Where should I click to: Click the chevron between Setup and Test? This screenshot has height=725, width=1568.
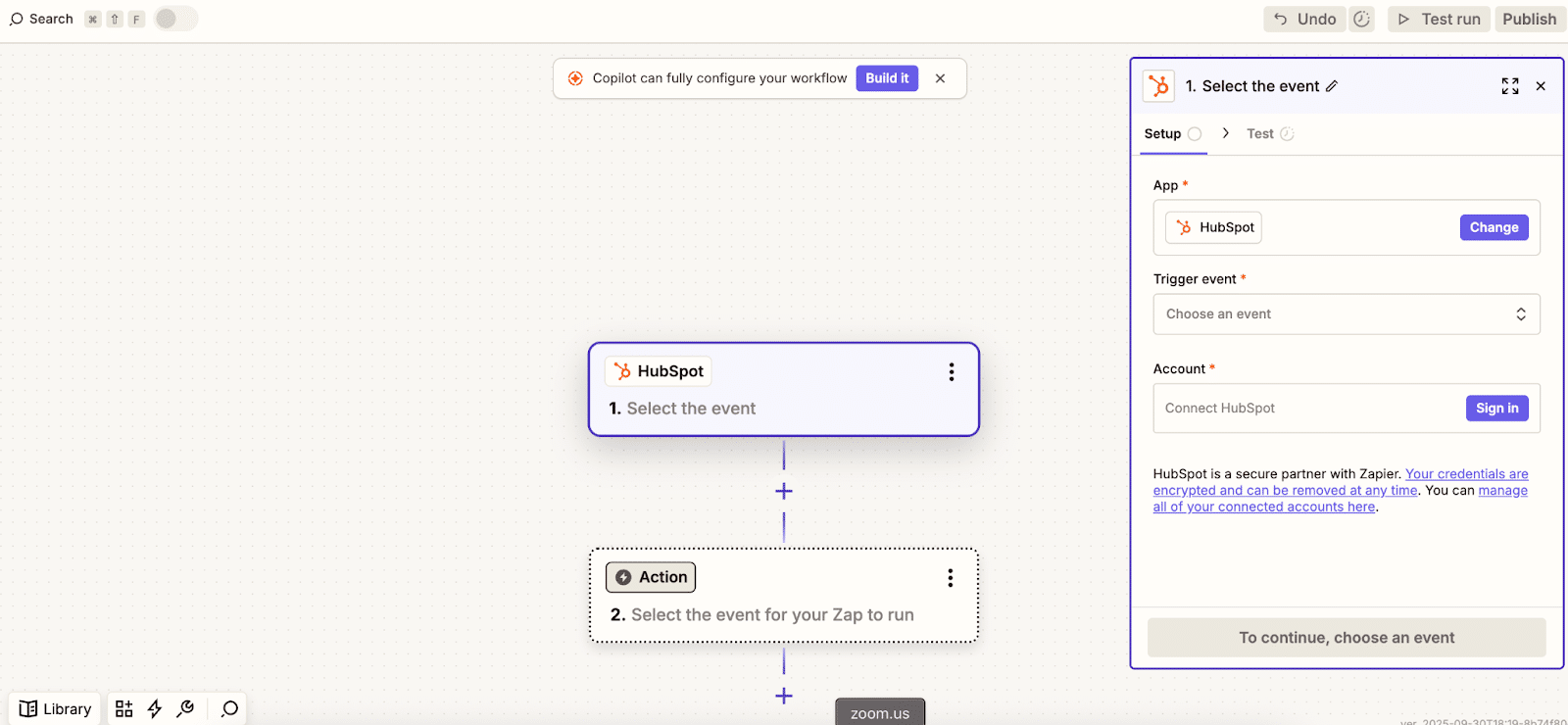(1225, 133)
